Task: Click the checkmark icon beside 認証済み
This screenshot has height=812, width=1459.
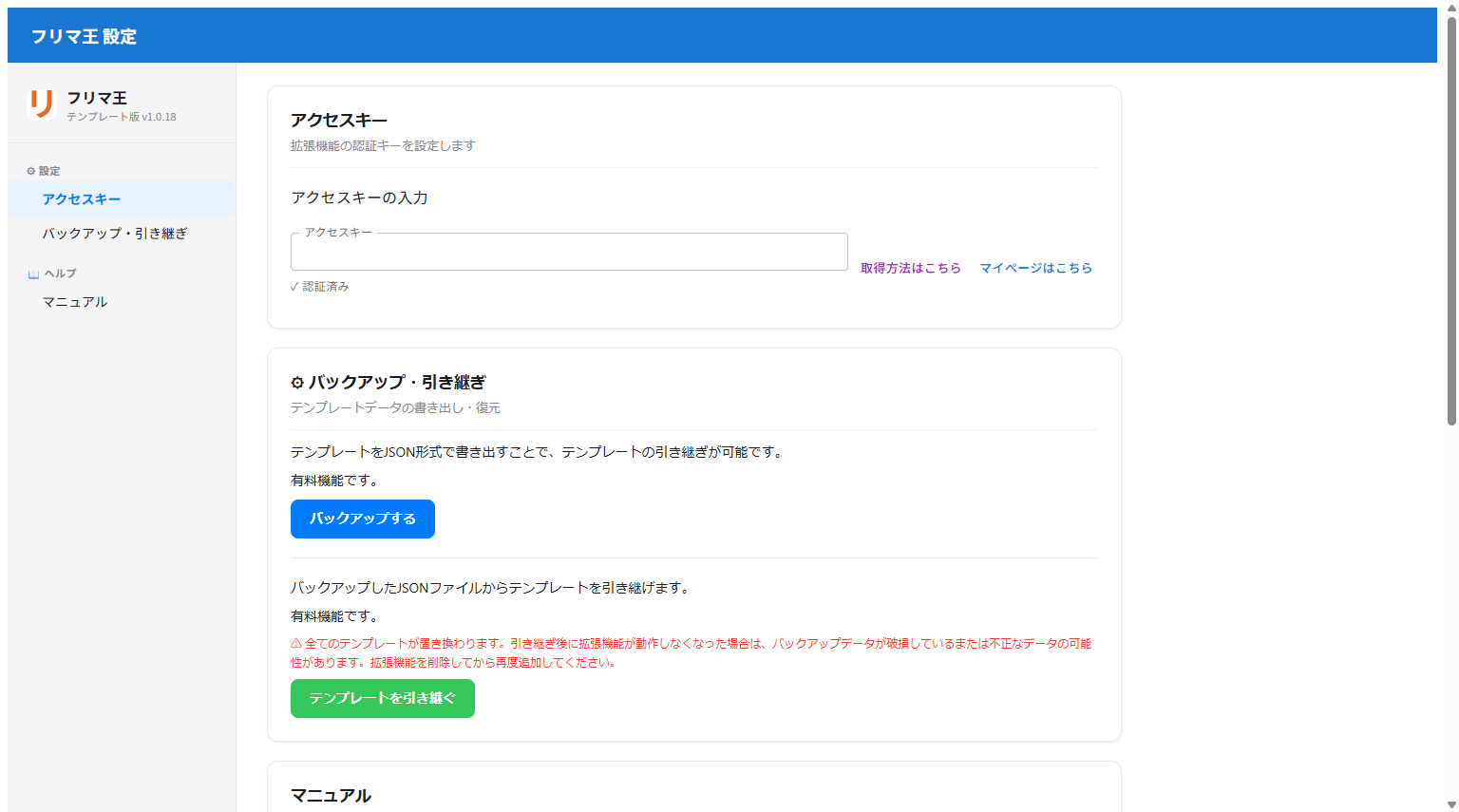Action: 294,286
